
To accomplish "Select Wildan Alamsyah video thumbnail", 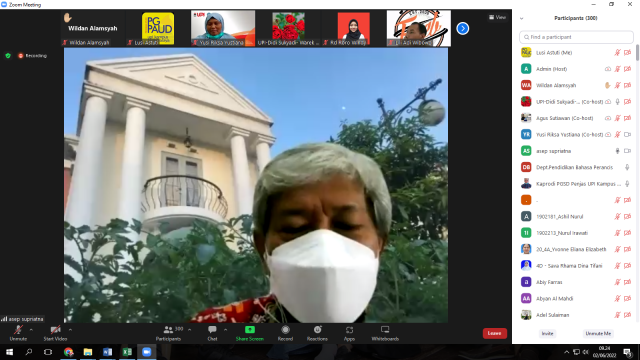I will pos(92,29).
